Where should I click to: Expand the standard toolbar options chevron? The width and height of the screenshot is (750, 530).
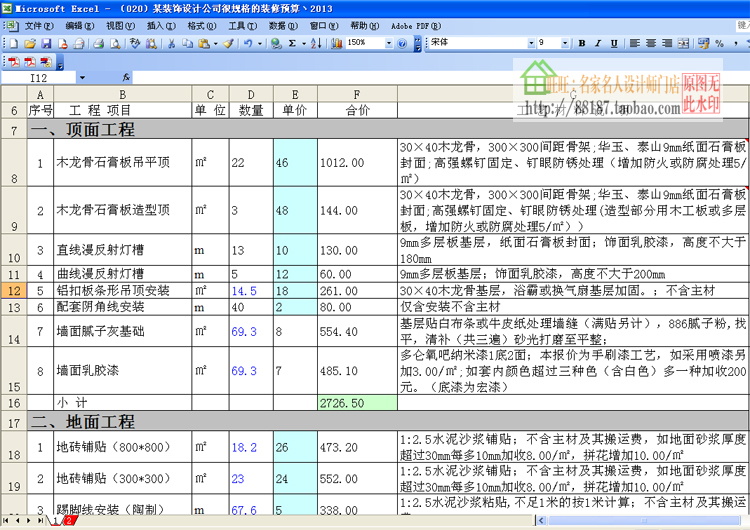point(418,44)
